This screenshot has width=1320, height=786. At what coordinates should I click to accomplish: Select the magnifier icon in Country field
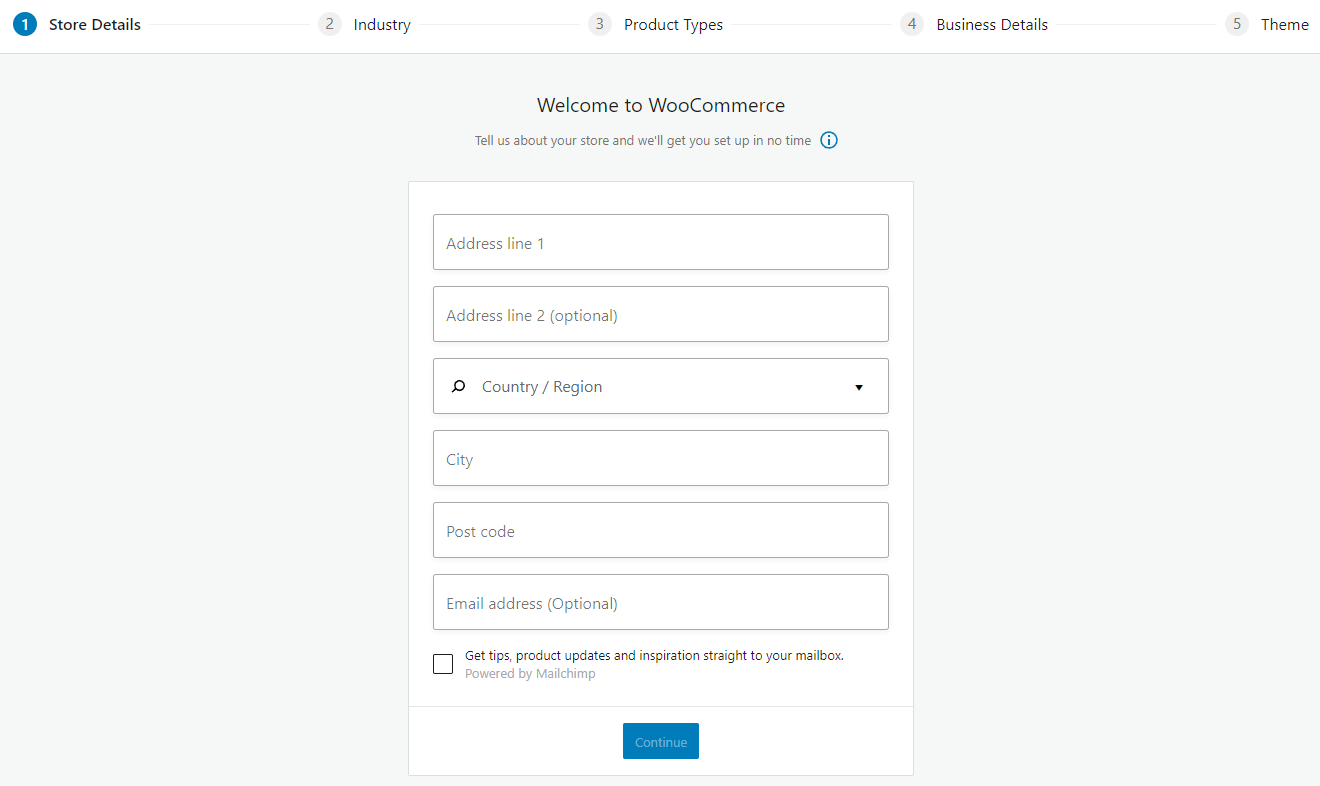(458, 386)
